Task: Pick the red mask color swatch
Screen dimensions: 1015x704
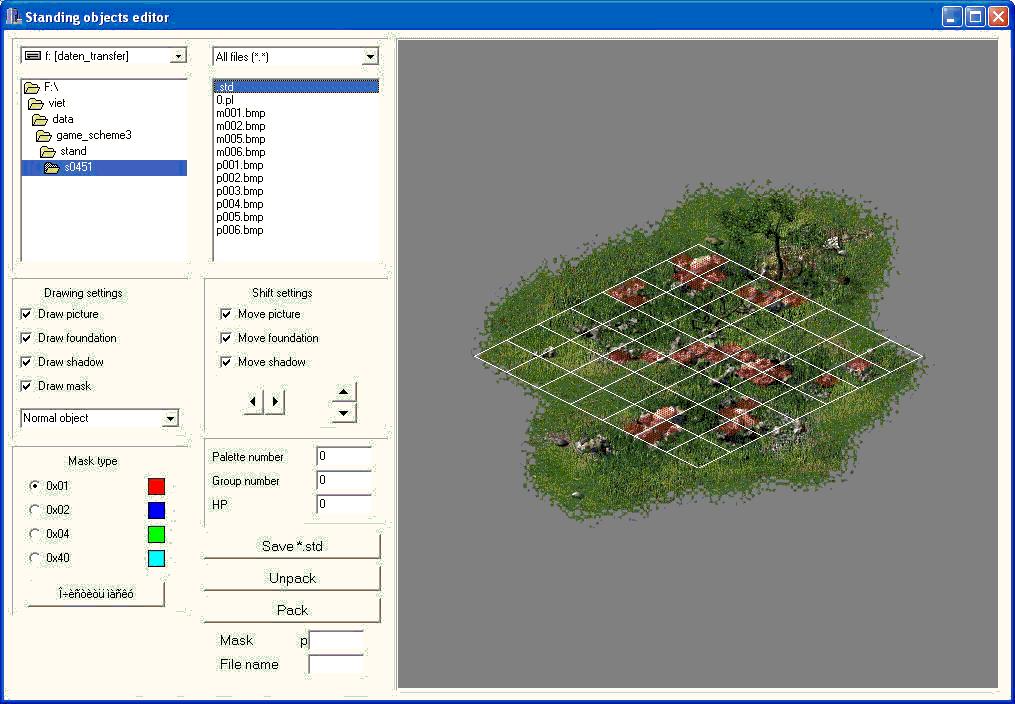Action: (x=157, y=486)
